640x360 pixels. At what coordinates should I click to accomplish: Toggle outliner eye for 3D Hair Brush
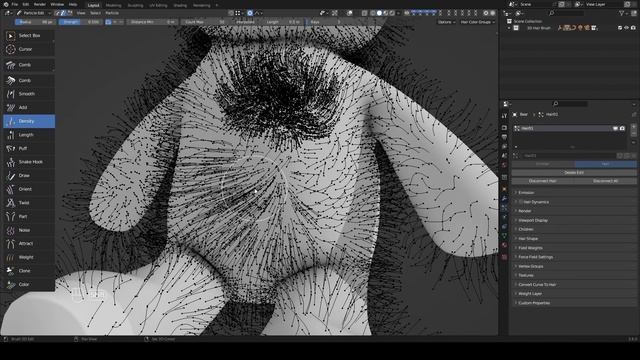point(627,28)
